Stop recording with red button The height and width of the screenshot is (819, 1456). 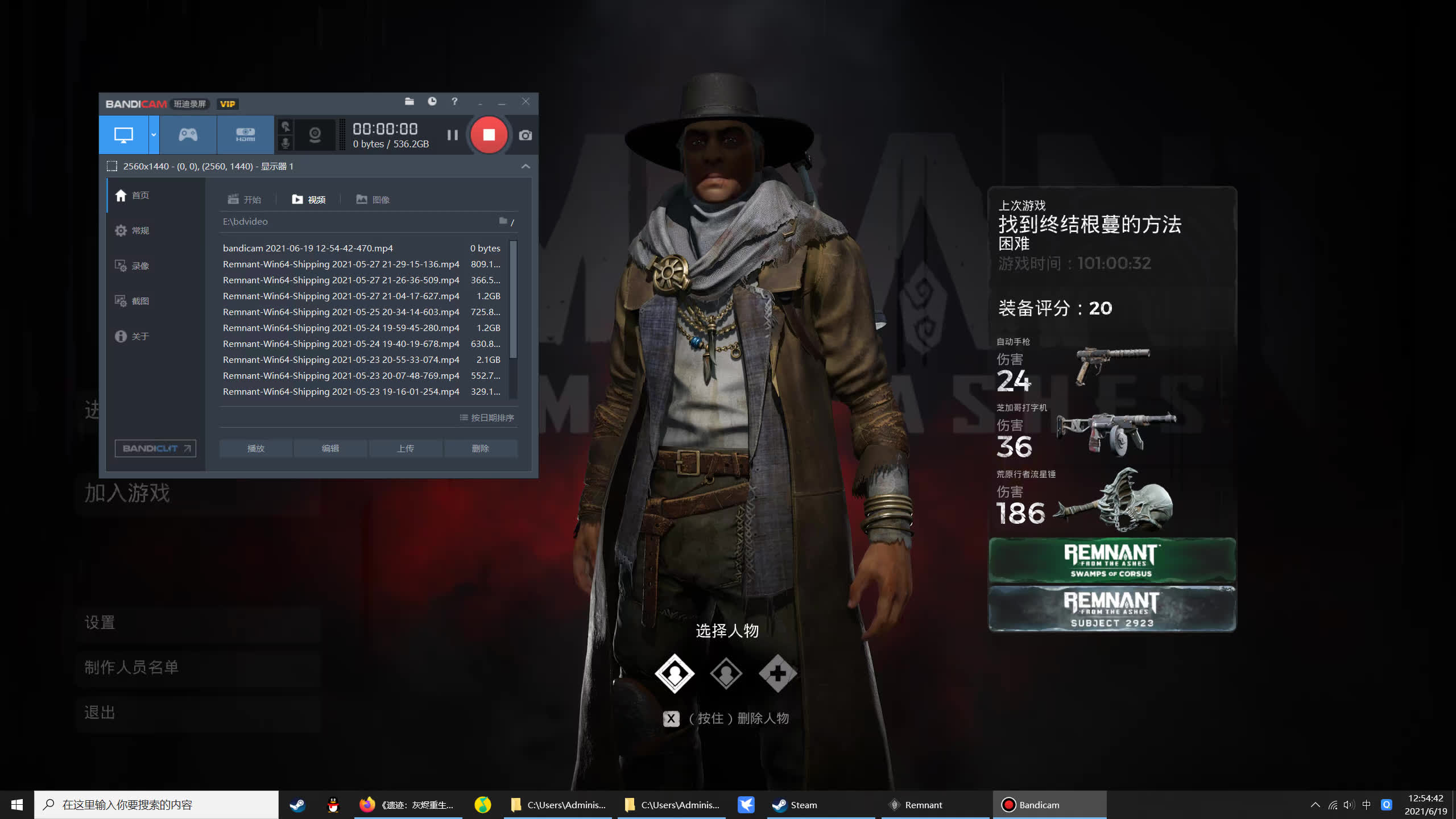coord(489,135)
